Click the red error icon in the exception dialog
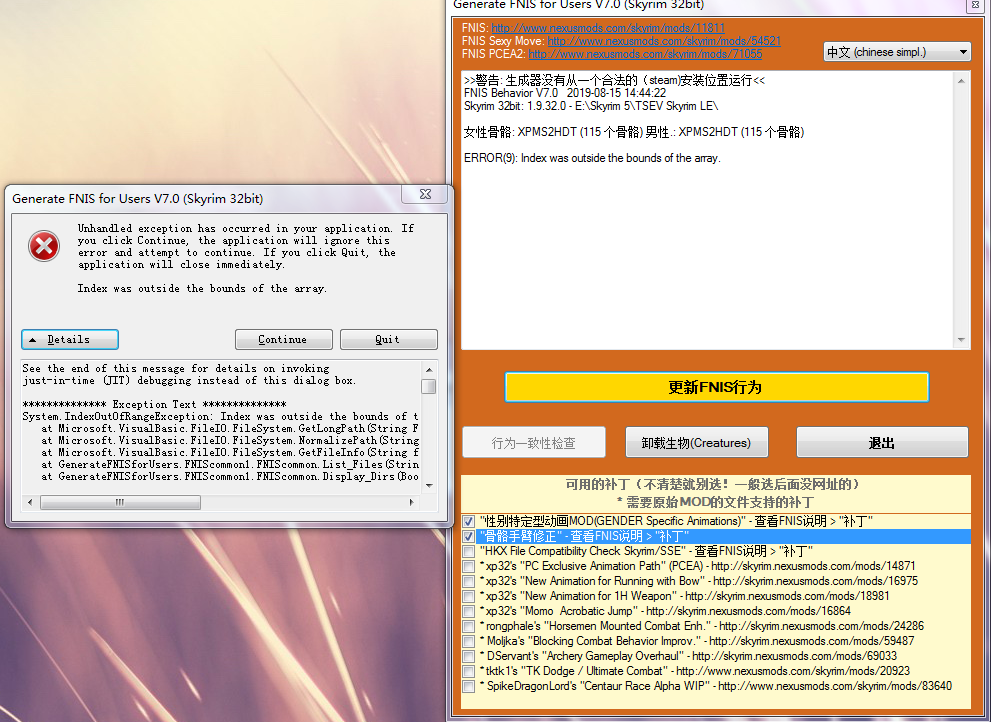The height and width of the screenshot is (722, 991). point(44,246)
